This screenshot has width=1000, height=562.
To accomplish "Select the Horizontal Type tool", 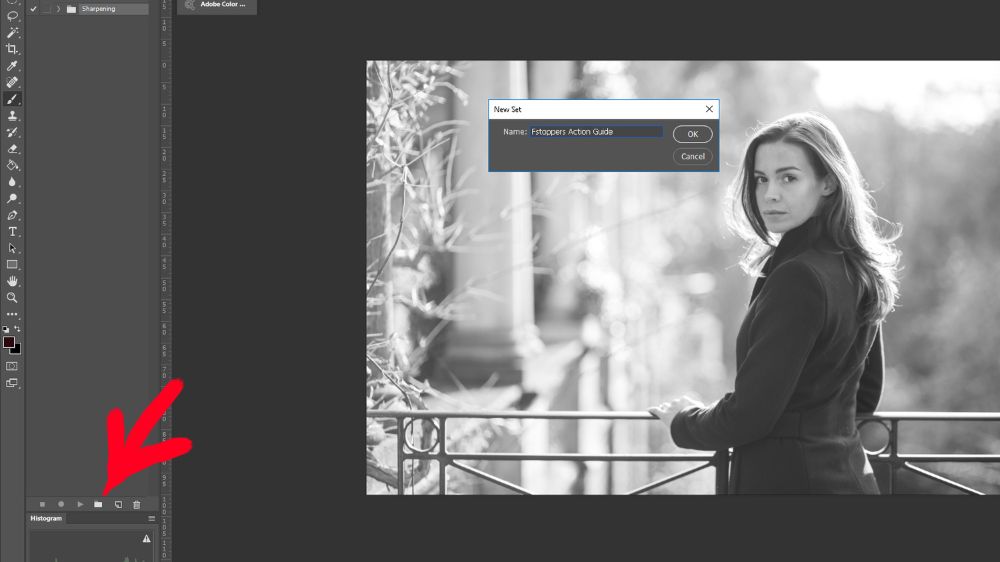I will tap(12, 232).
